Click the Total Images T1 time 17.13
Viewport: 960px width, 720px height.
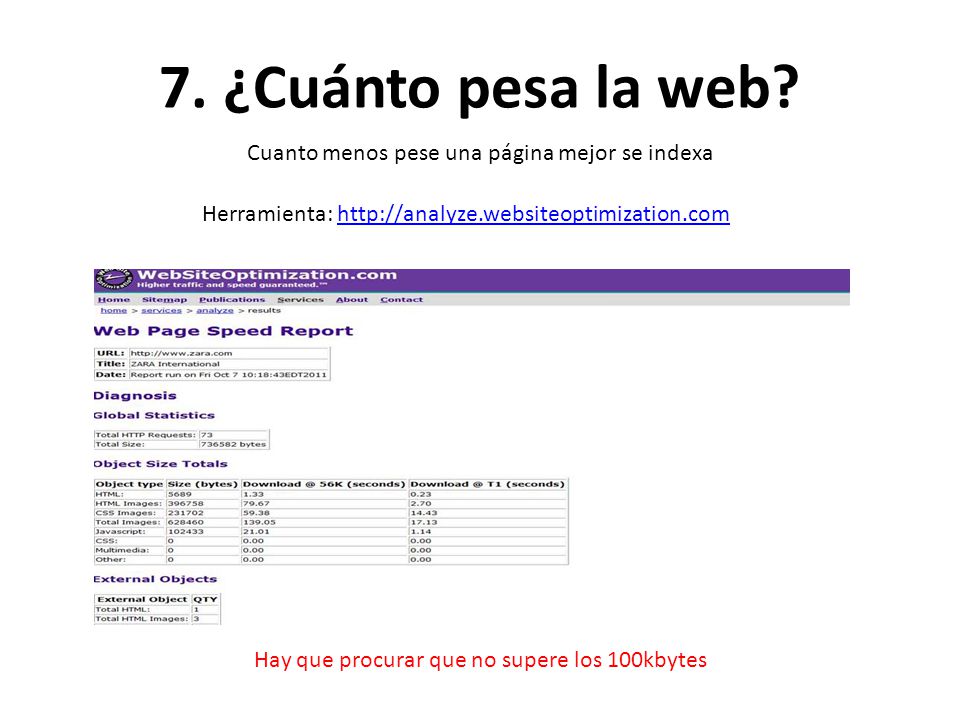[424, 522]
